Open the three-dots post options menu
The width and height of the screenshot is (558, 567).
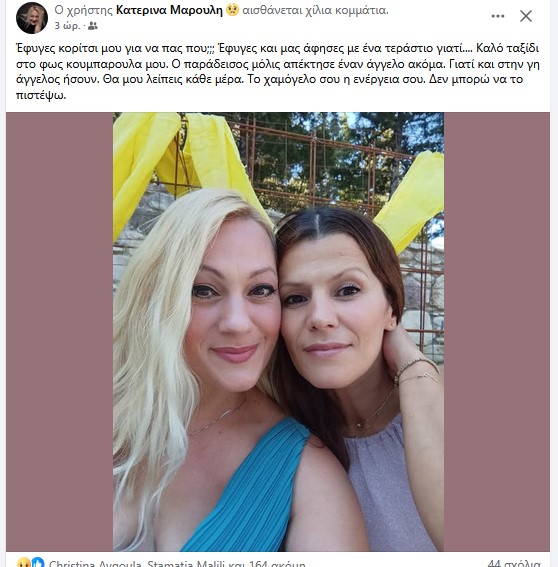pyautogui.click(x=498, y=16)
